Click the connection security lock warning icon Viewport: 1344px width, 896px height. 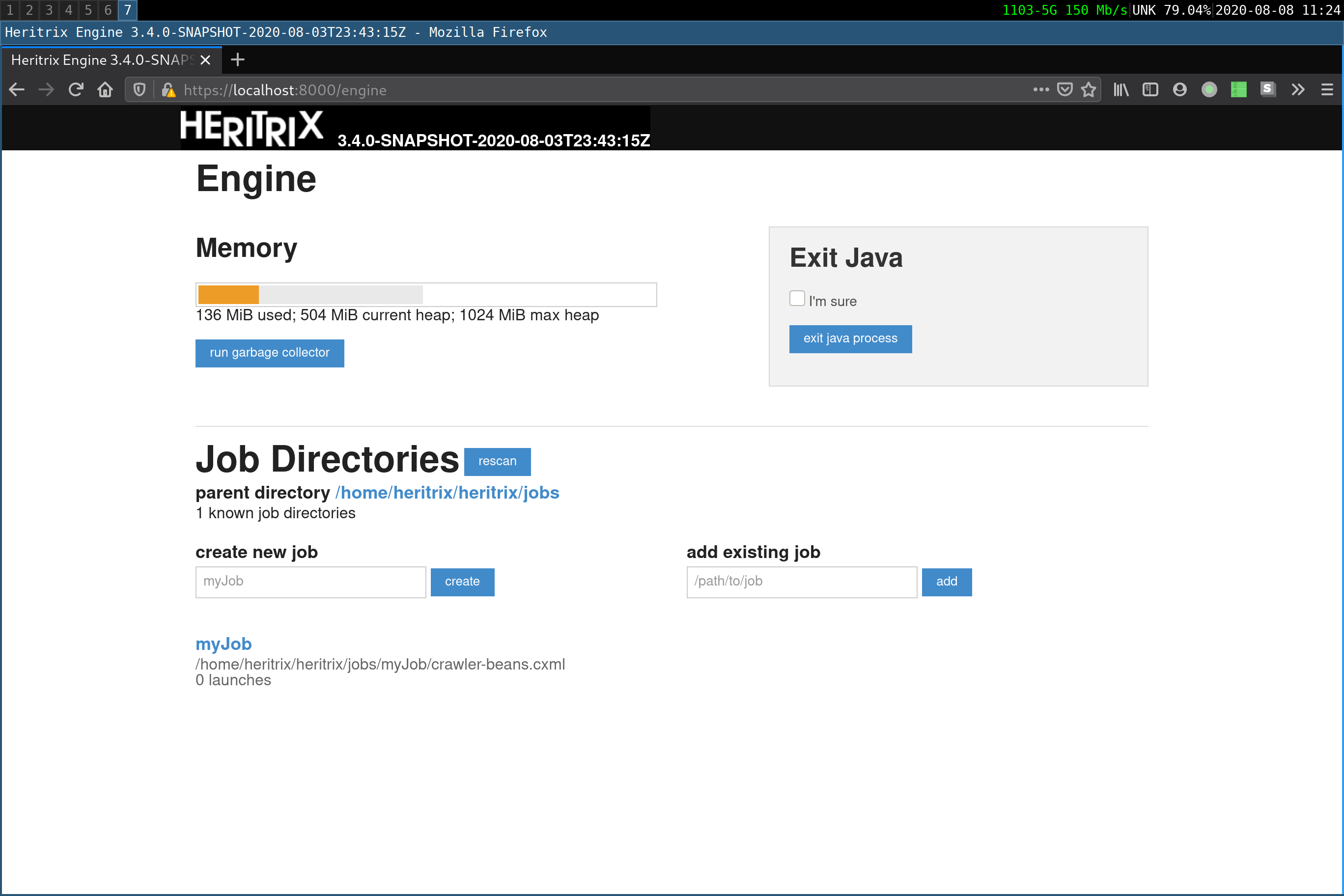(x=168, y=90)
